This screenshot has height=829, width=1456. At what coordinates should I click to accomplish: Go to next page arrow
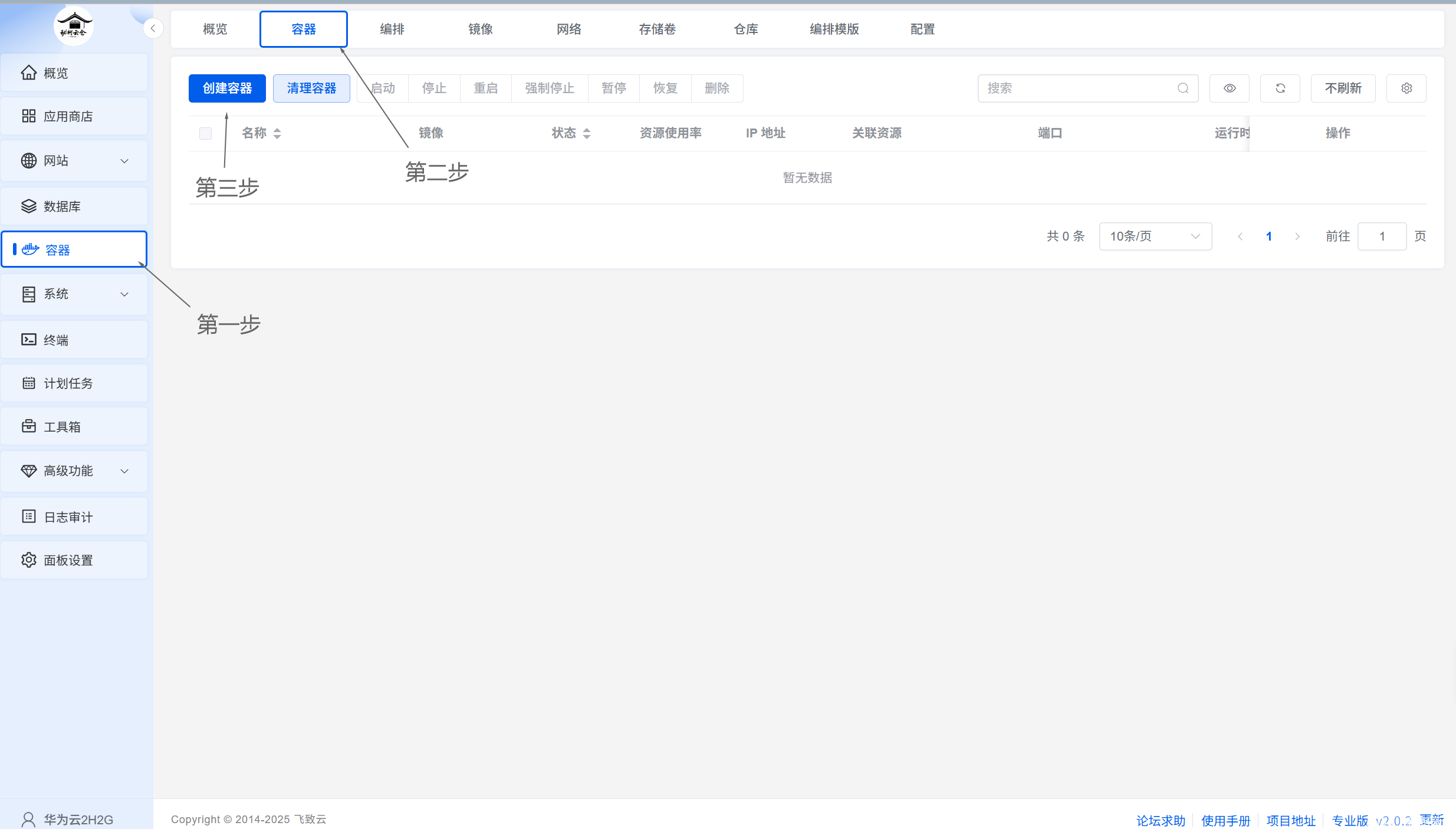click(x=1297, y=236)
